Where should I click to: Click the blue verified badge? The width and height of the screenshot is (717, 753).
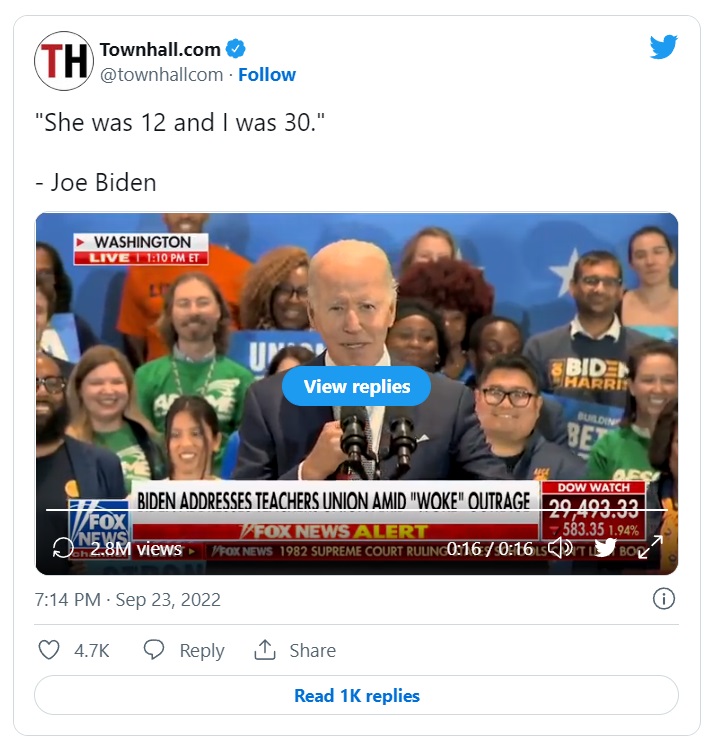pyautogui.click(x=235, y=49)
